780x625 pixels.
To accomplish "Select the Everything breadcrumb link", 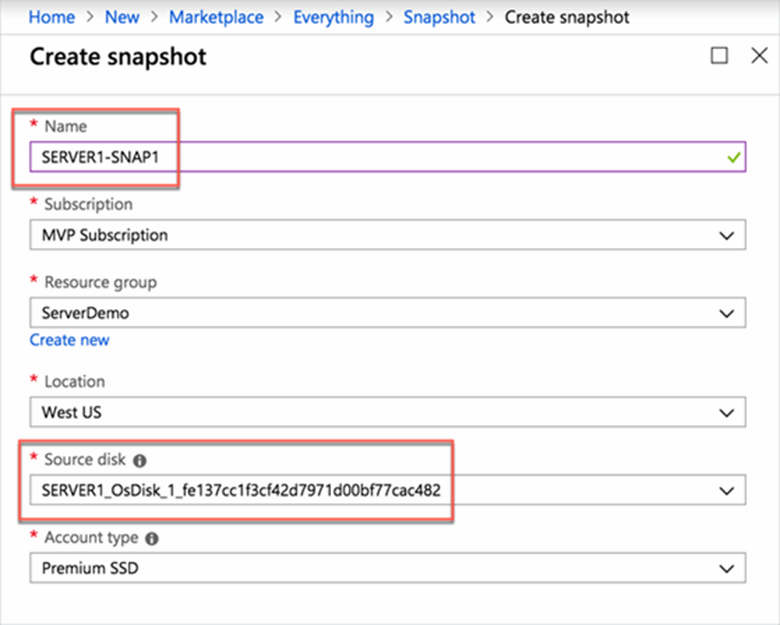I will [333, 17].
